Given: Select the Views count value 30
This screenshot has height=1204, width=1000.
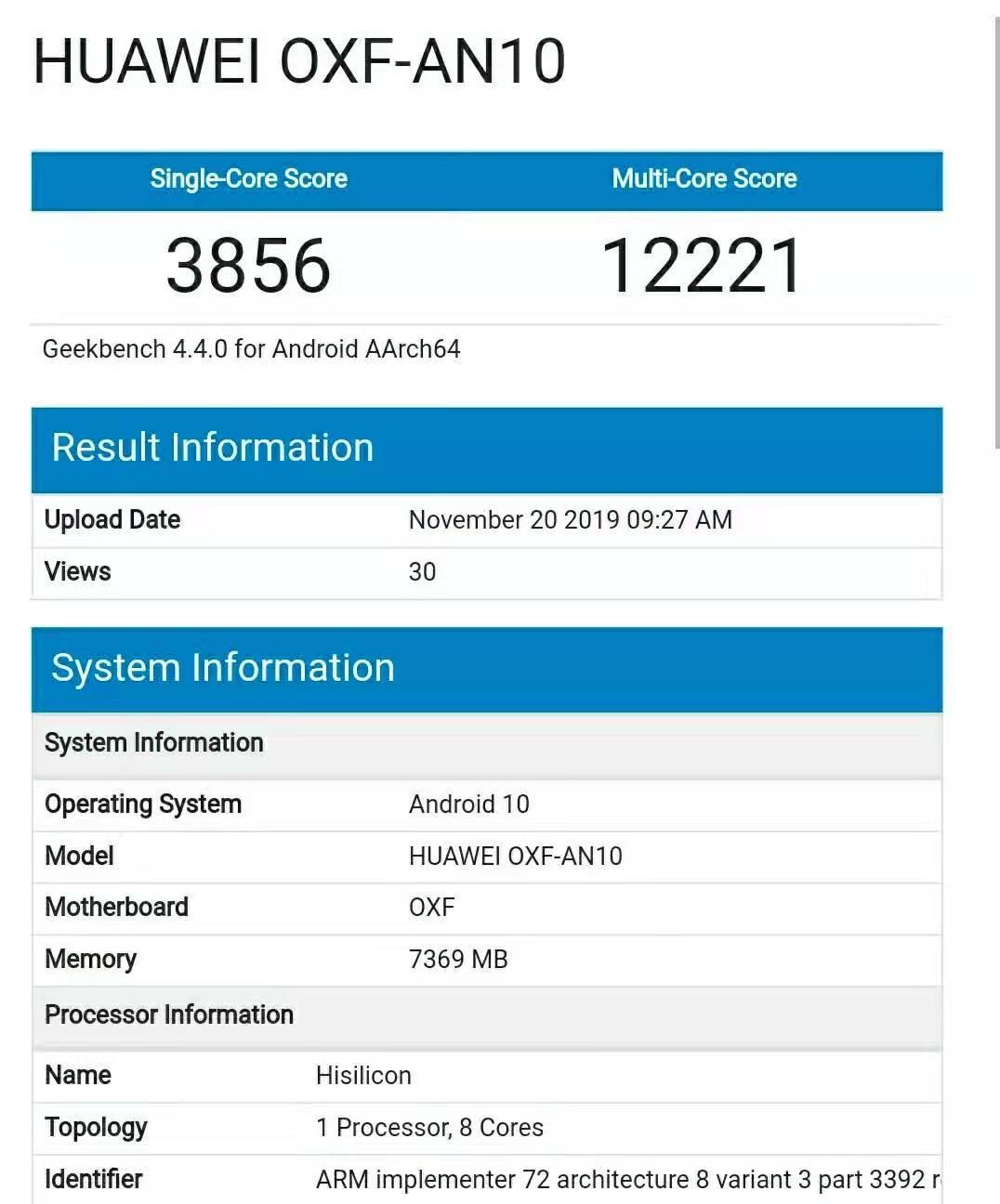Looking at the screenshot, I should 422,572.
